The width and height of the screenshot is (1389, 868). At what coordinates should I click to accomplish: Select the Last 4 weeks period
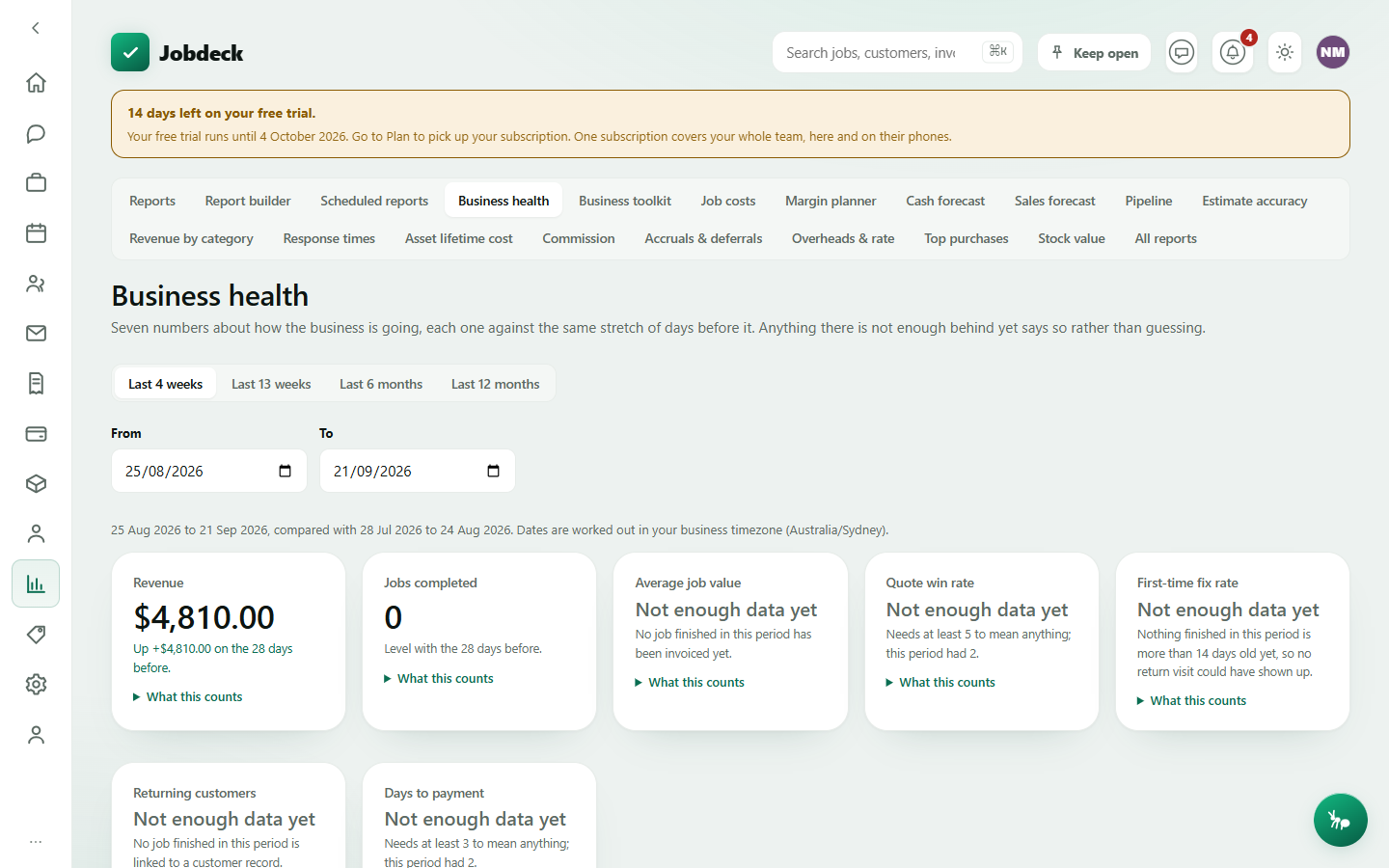[165, 384]
